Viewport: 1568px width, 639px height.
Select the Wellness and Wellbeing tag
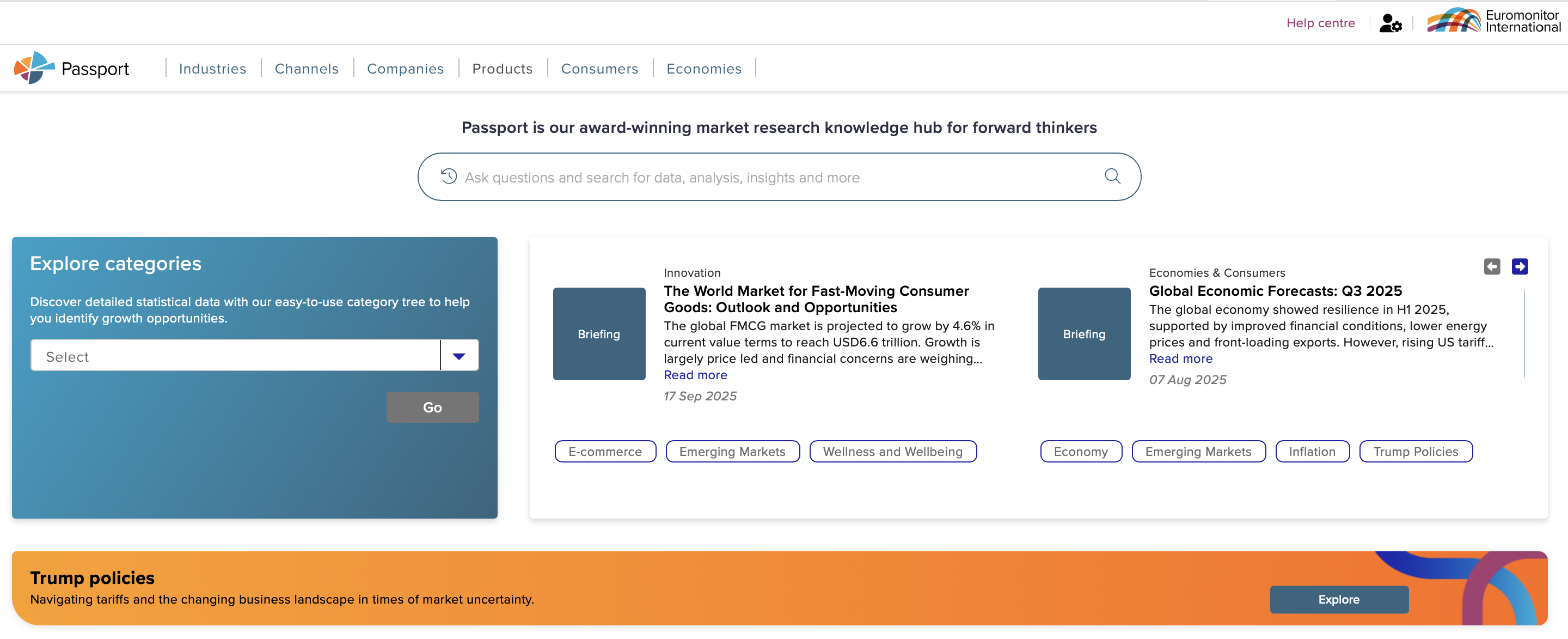click(892, 452)
